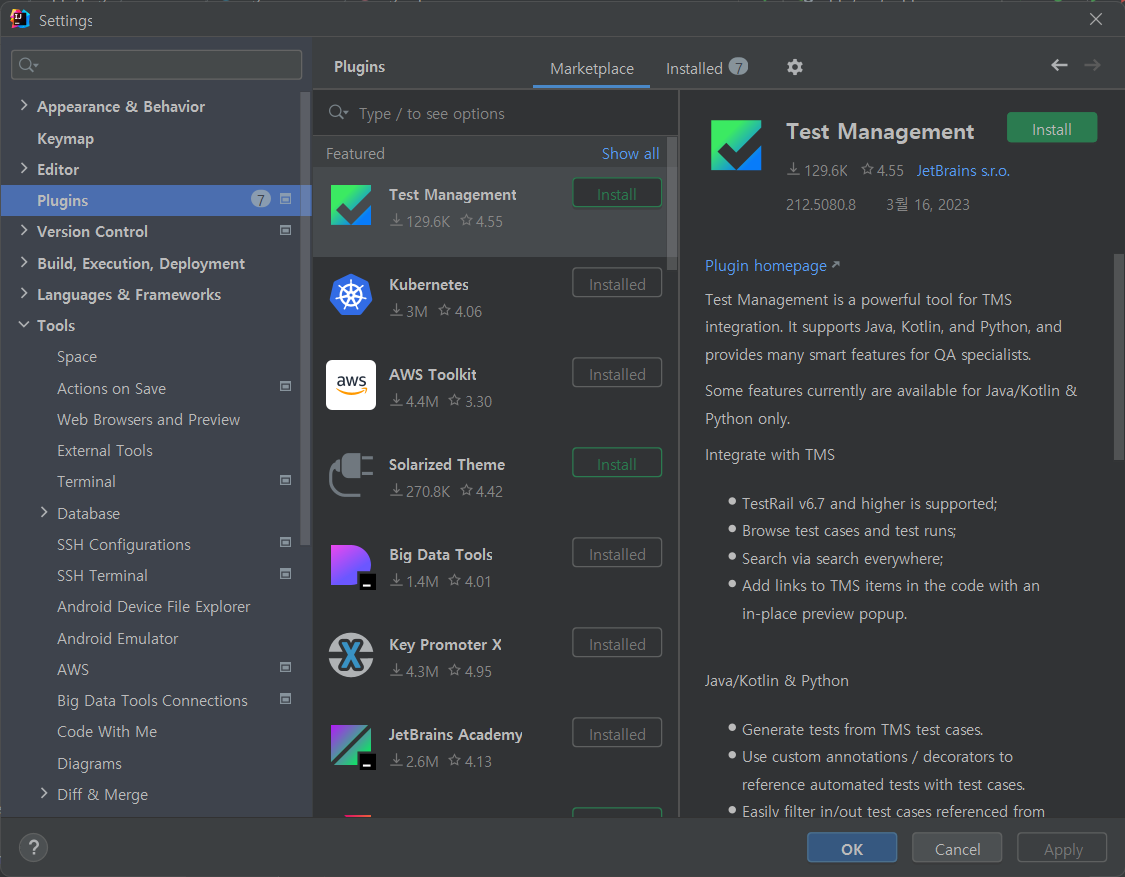The height and width of the screenshot is (877, 1125).
Task: Click the plugin search magnifier icon
Action: [338, 113]
